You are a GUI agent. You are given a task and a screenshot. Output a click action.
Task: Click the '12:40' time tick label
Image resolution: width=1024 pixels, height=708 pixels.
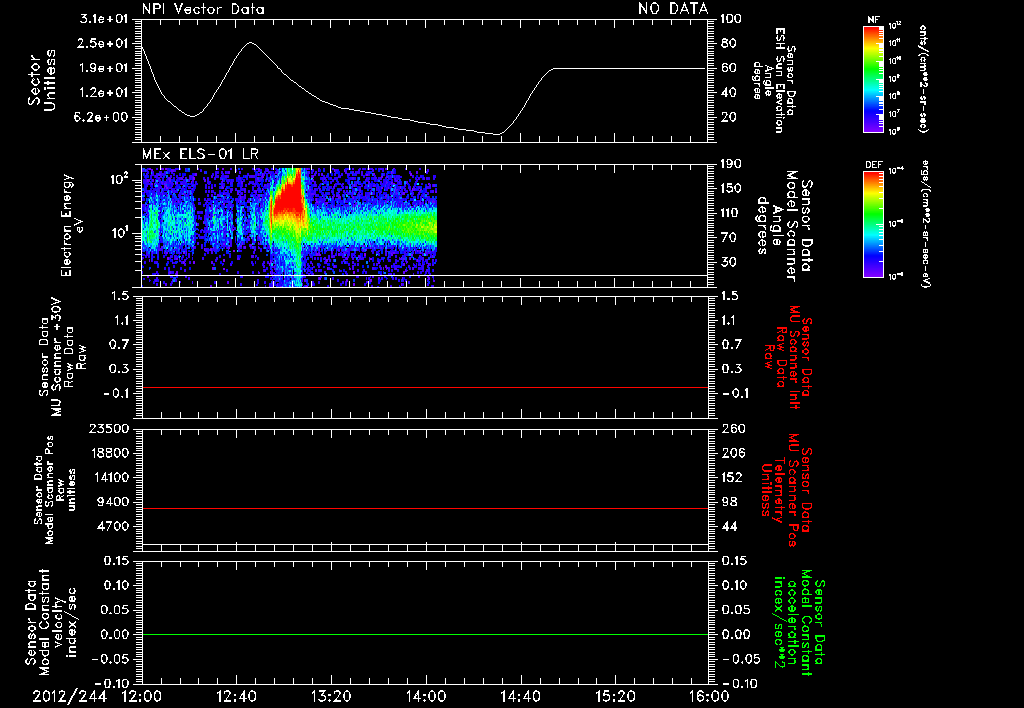[236, 697]
